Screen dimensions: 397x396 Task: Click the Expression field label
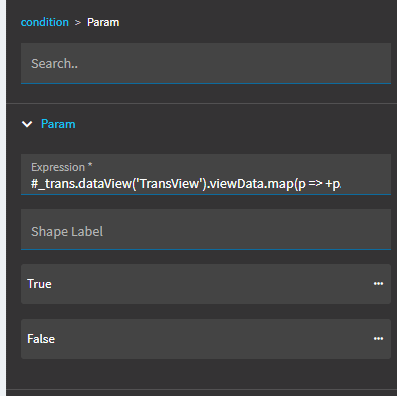(x=61, y=167)
